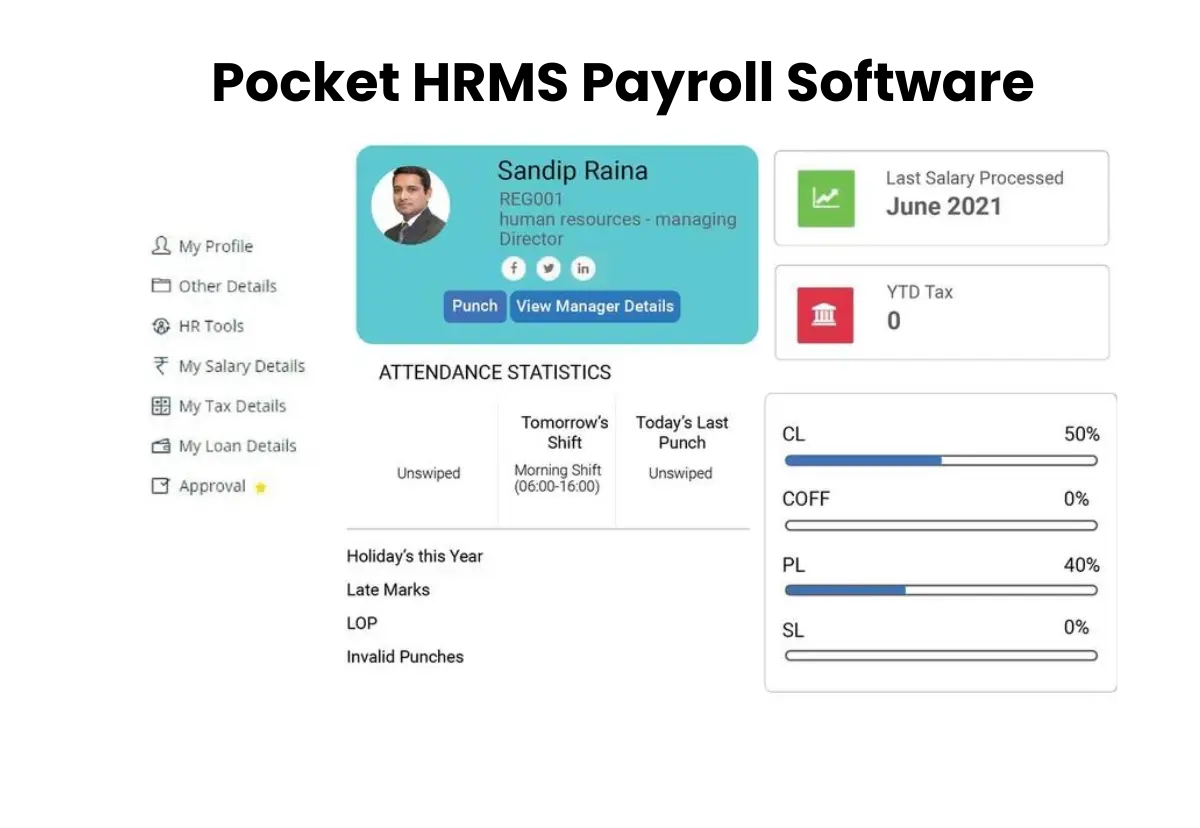Viewport: 1200px width, 828px height.
Task: Click the red YTD Tax bank icon
Action: point(825,315)
